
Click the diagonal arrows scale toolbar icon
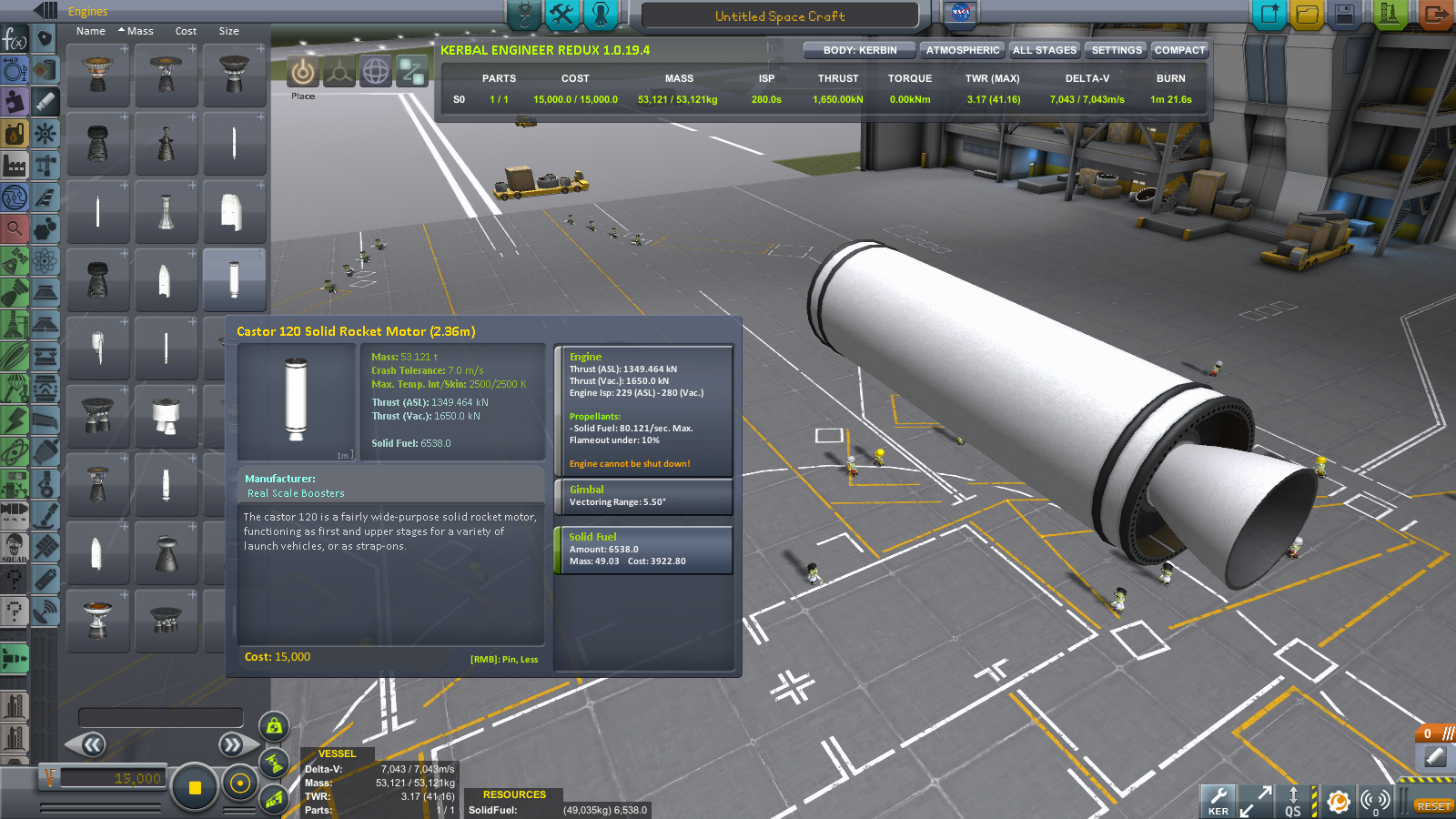coord(1256,801)
